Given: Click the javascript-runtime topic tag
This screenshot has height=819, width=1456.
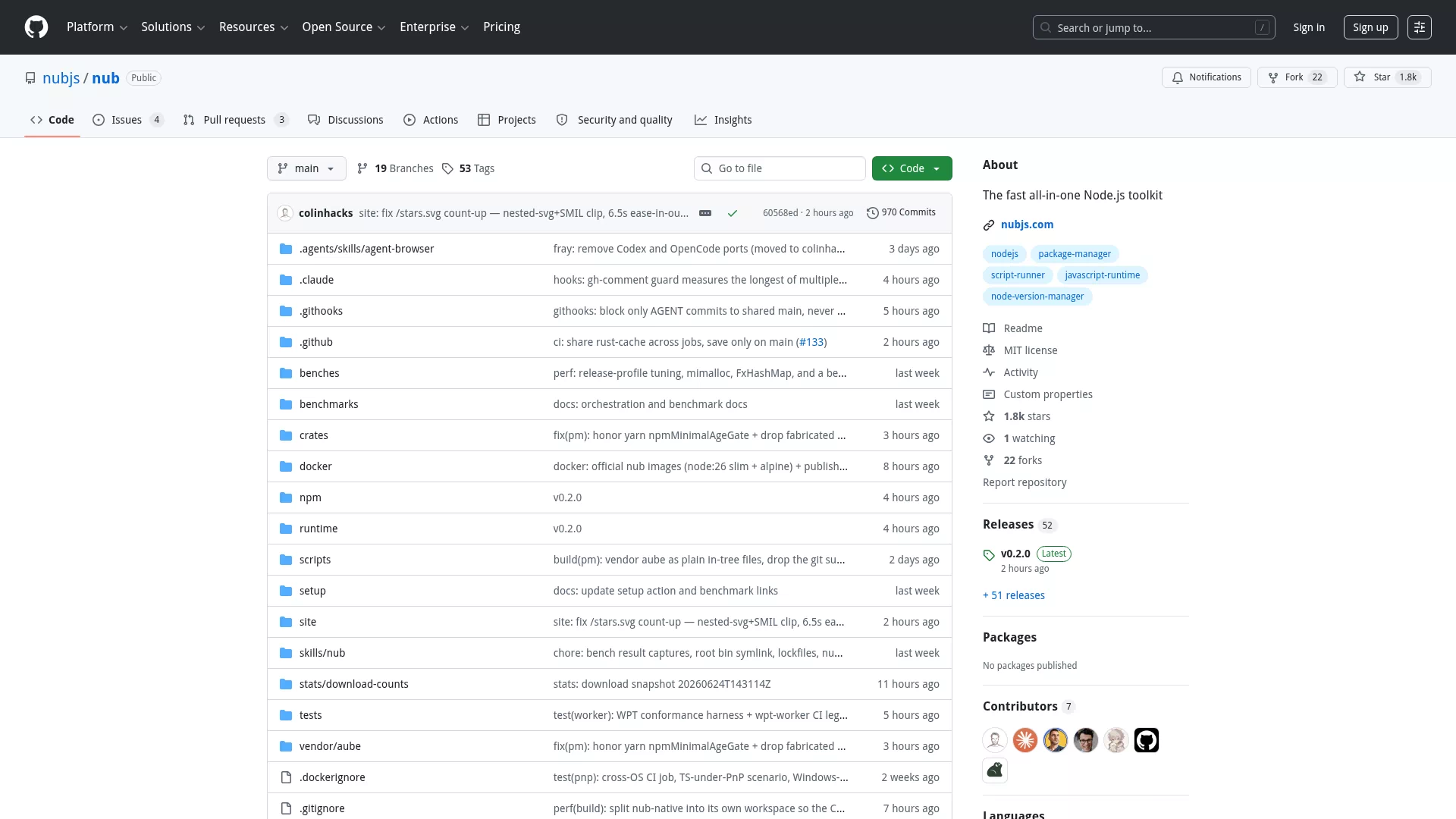Looking at the screenshot, I should pyautogui.click(x=1102, y=275).
